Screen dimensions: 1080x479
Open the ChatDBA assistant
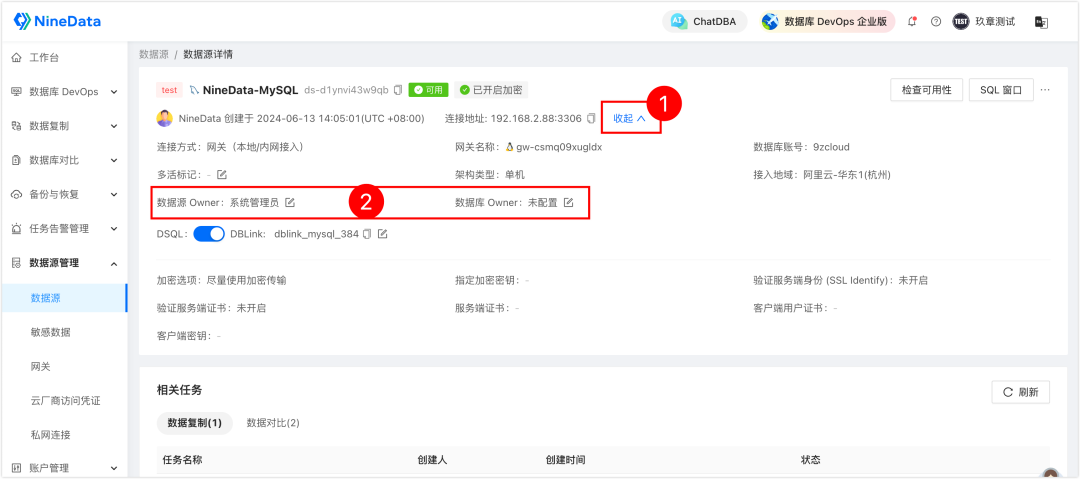point(705,21)
